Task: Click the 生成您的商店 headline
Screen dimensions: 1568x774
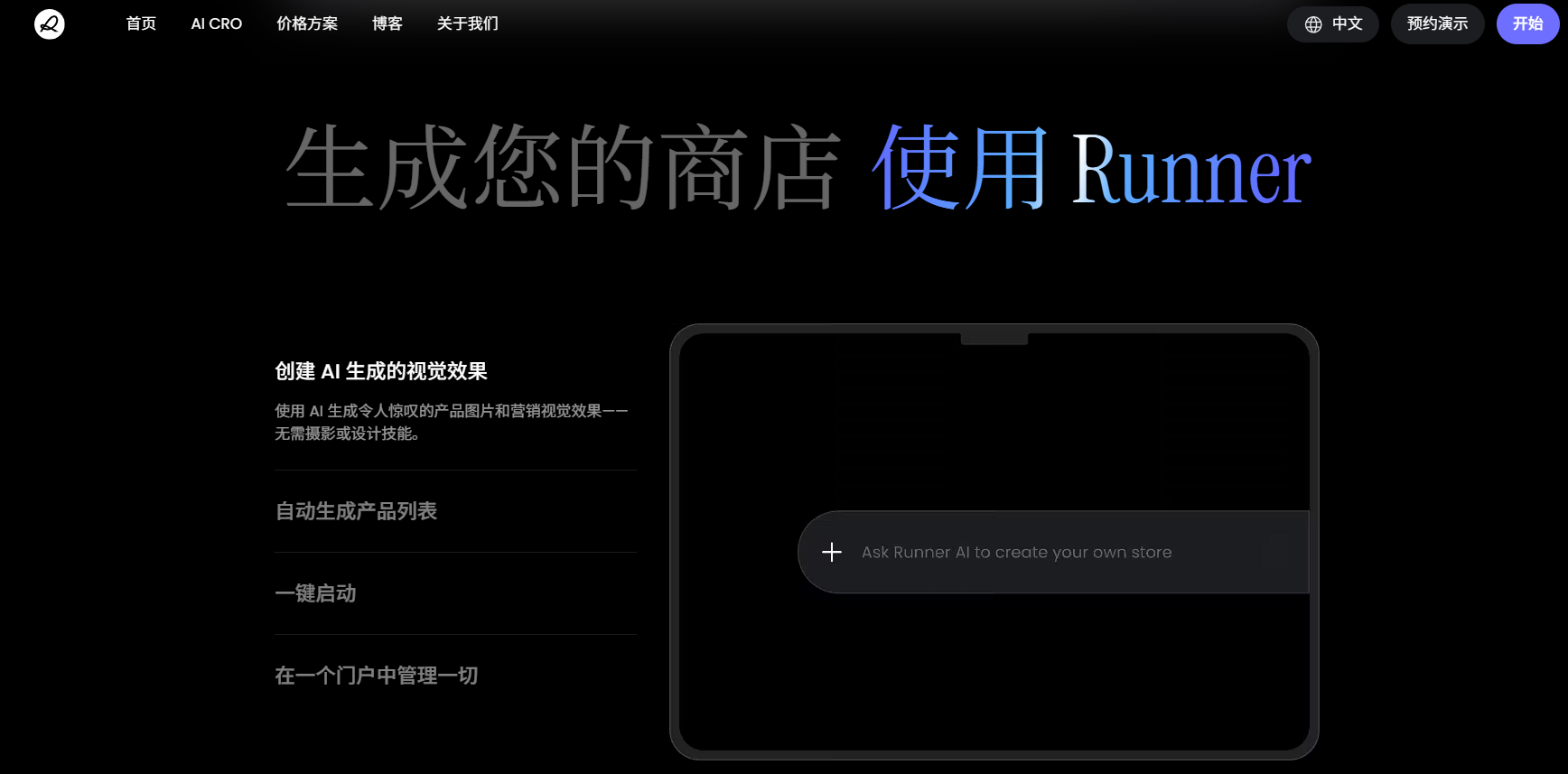Action: click(563, 168)
